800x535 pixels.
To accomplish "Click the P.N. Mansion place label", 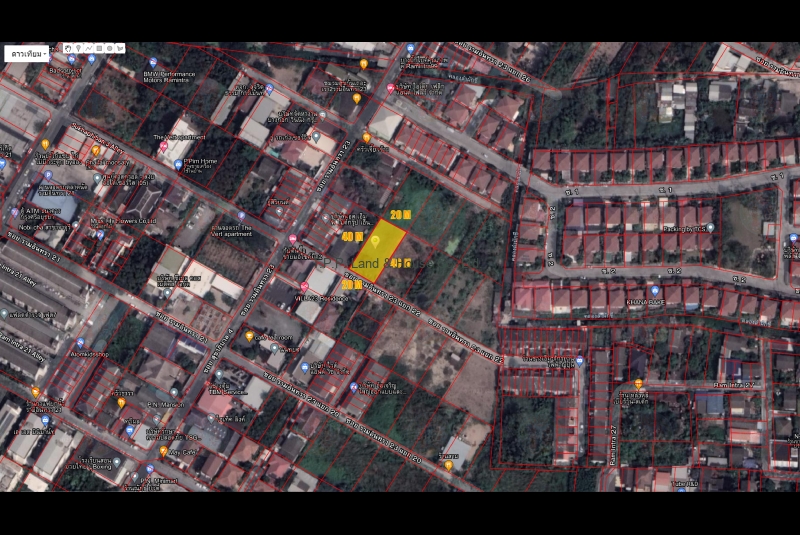I will [x=166, y=404].
